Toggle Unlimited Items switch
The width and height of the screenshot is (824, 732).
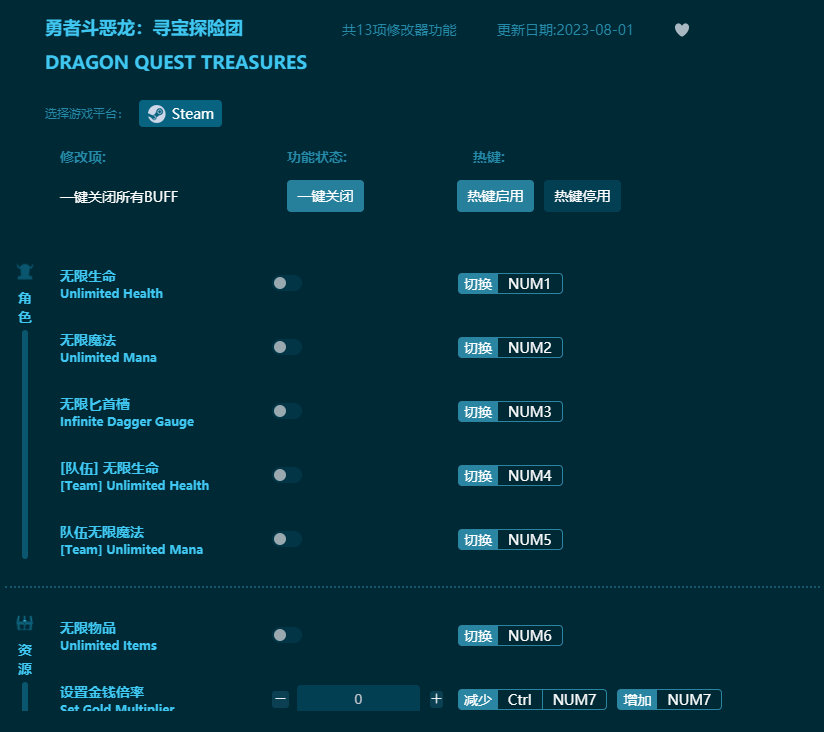tap(287, 635)
